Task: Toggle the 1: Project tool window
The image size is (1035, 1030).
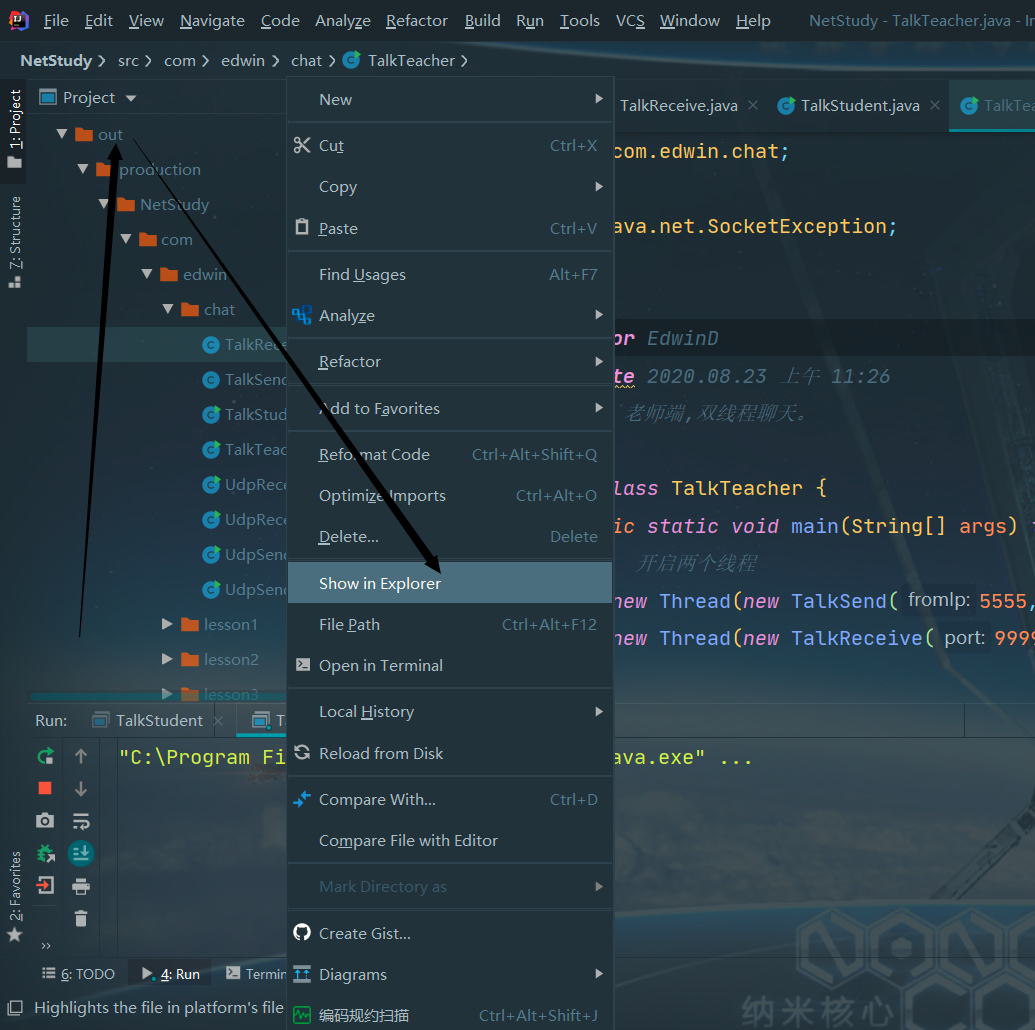Action: pyautogui.click(x=15, y=129)
